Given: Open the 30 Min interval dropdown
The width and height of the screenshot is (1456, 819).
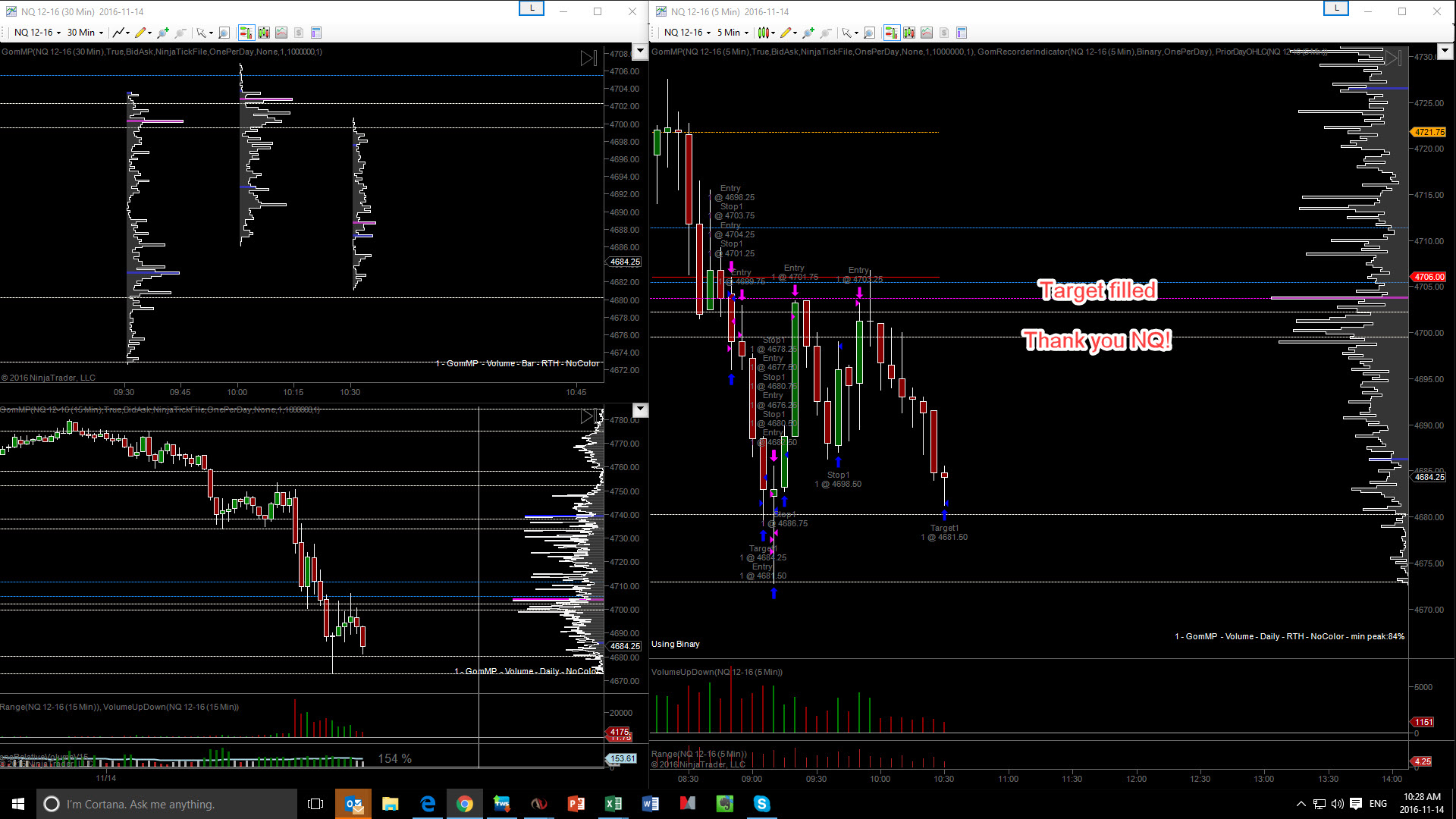Looking at the screenshot, I should click(x=85, y=33).
